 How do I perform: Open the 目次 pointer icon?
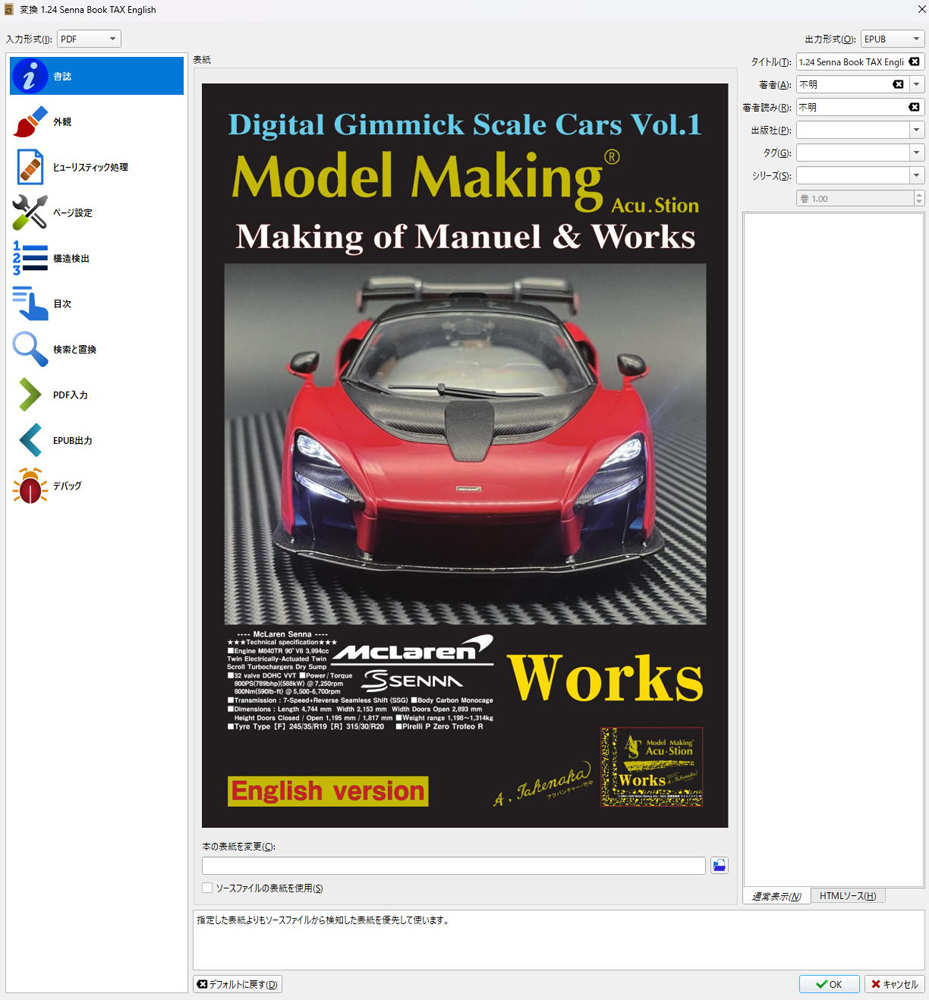29,304
